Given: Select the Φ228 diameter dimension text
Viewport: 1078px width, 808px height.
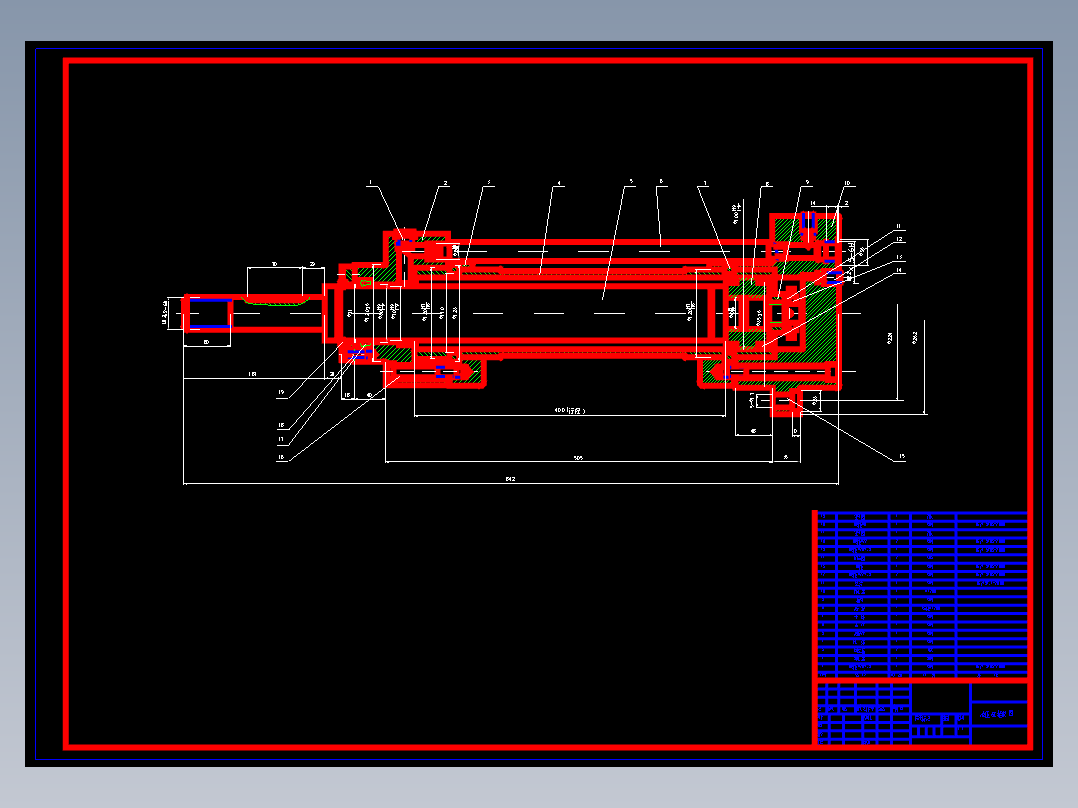Looking at the screenshot, I should click(890, 338).
